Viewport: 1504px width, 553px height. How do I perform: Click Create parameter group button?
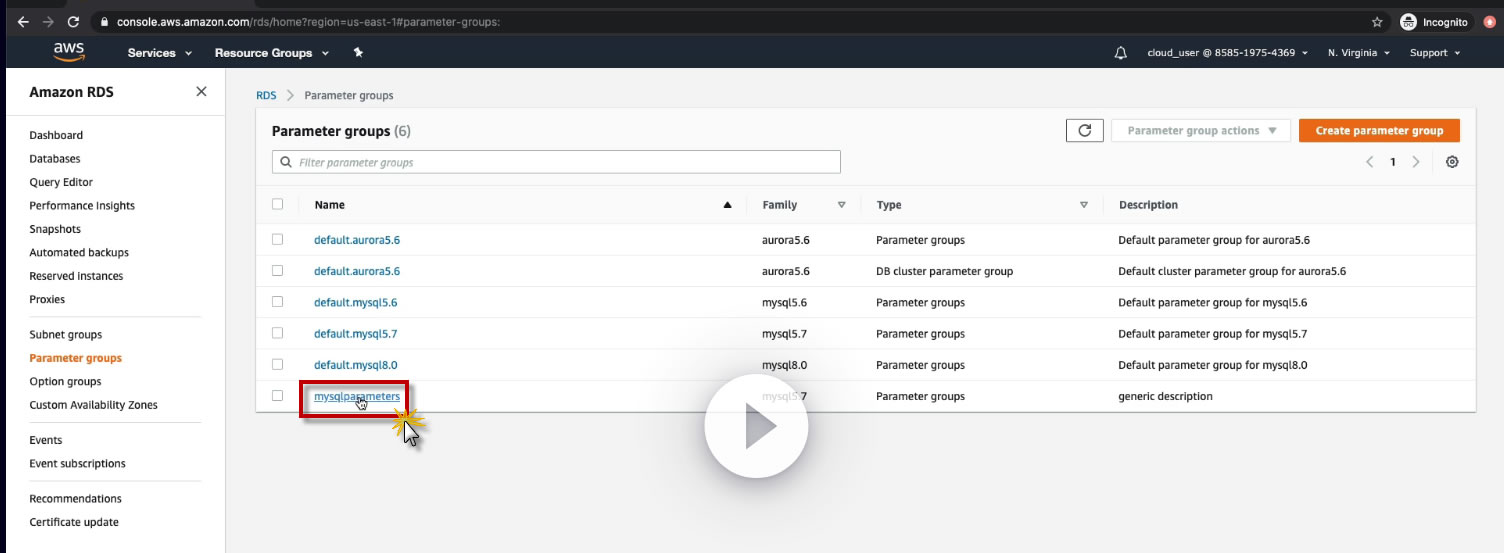click(x=1379, y=130)
